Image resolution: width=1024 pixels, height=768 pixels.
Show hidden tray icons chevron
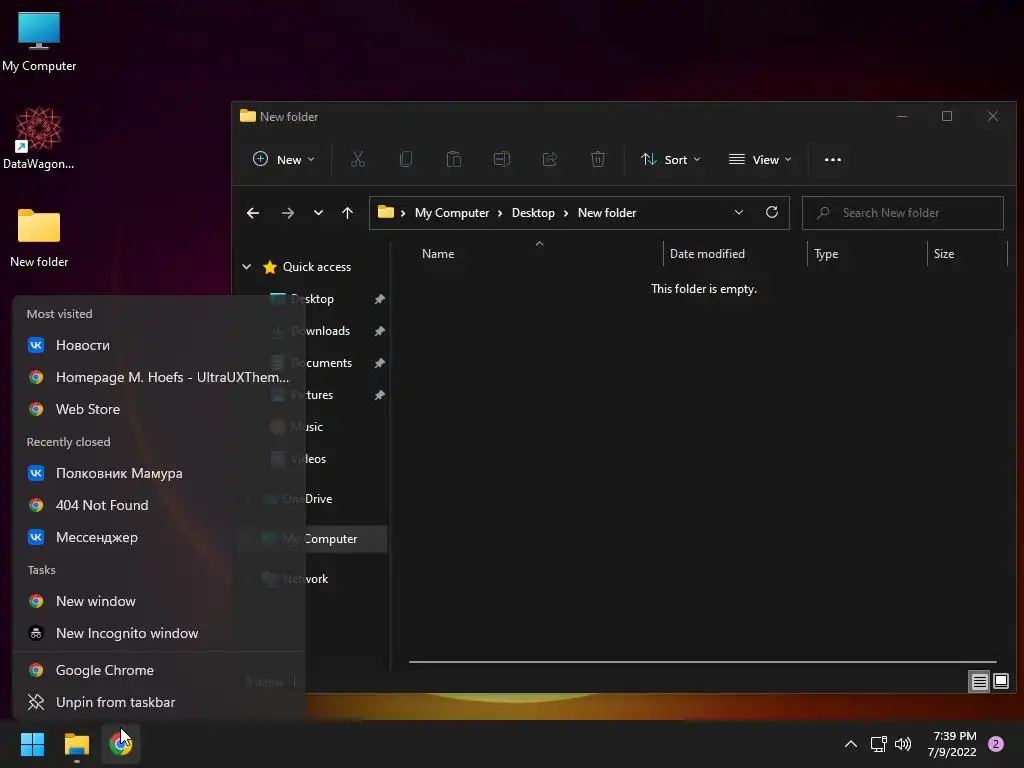(x=851, y=744)
